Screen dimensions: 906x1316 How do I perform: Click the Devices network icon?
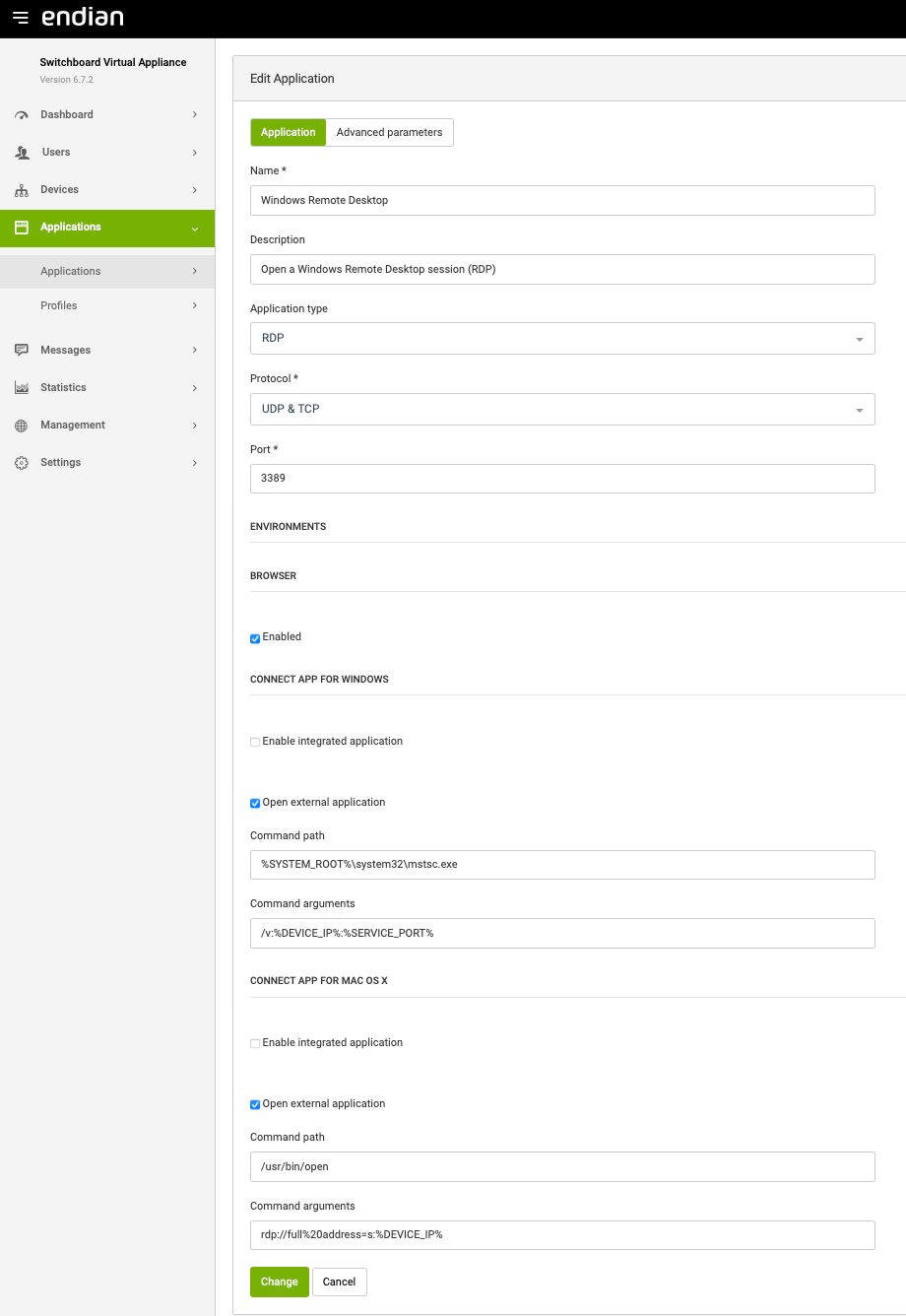(22, 190)
